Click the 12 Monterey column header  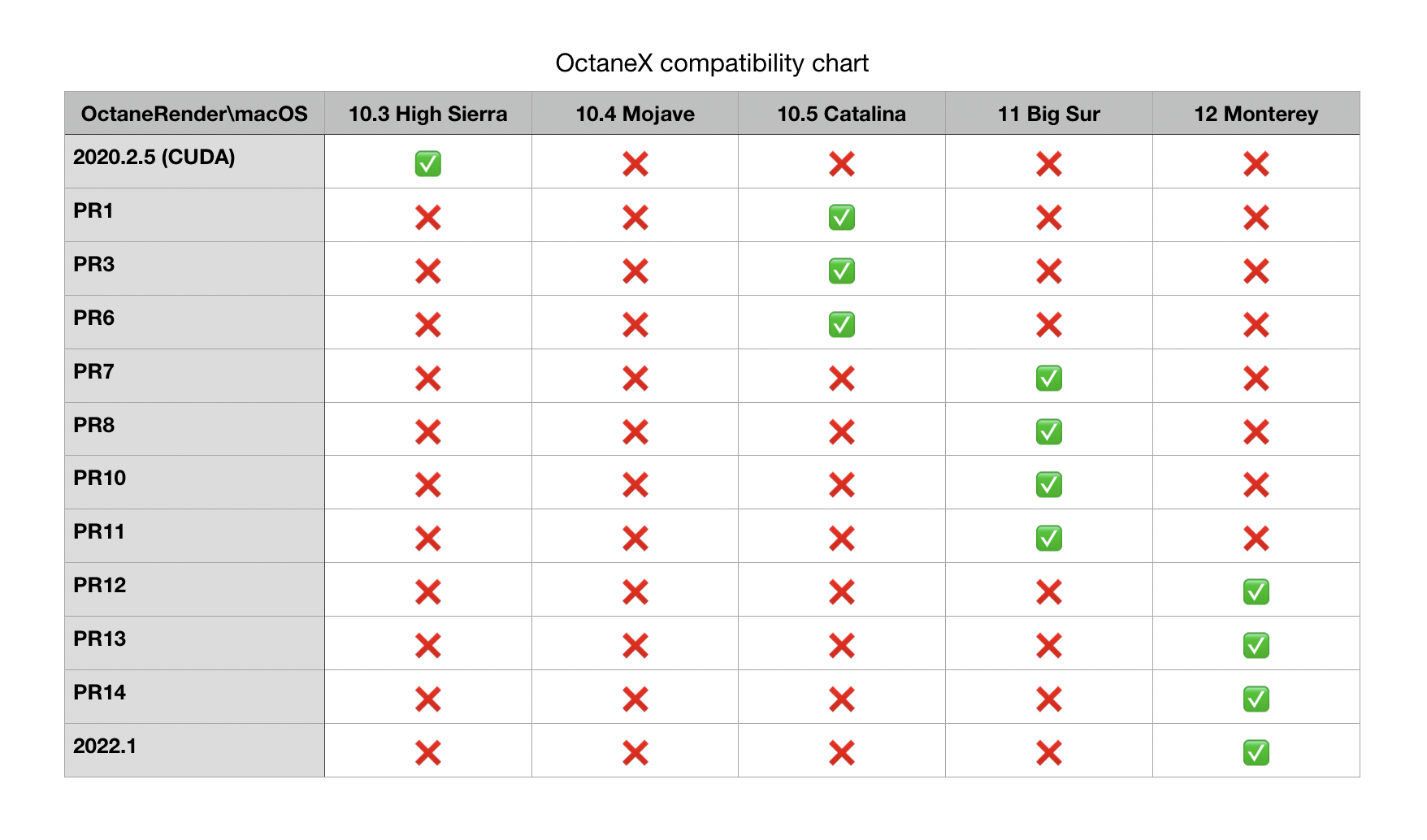pos(1256,114)
